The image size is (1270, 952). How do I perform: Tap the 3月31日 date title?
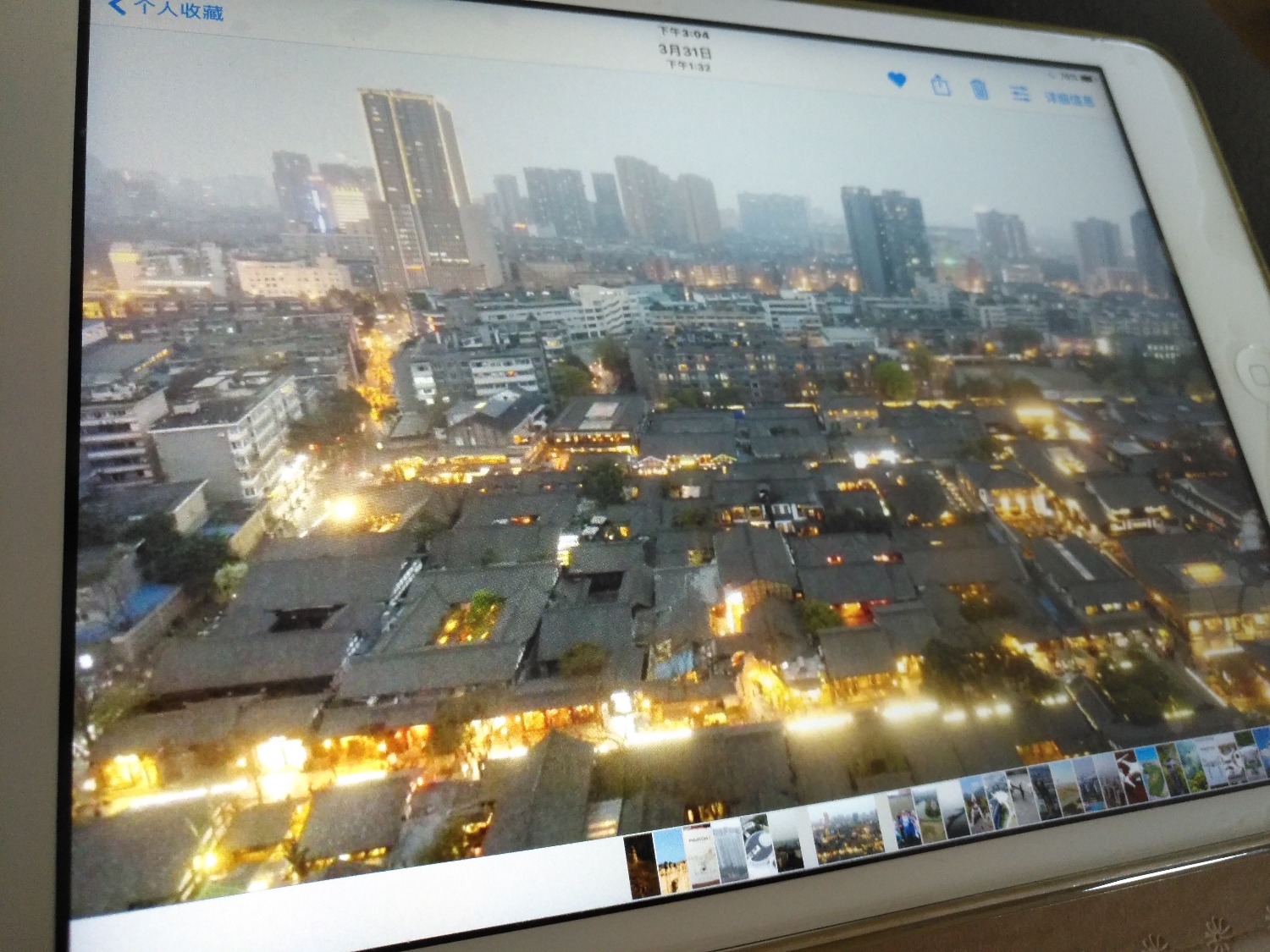686,51
